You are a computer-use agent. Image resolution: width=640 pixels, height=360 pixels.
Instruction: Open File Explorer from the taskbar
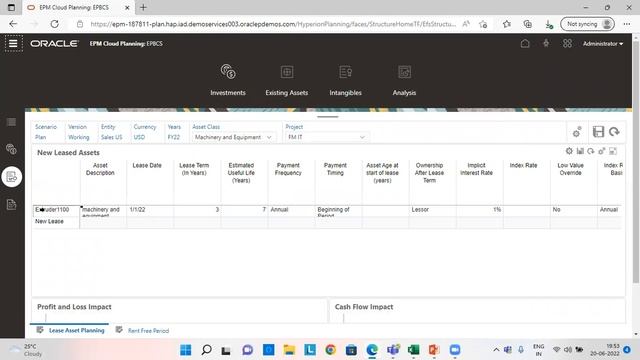point(289,350)
